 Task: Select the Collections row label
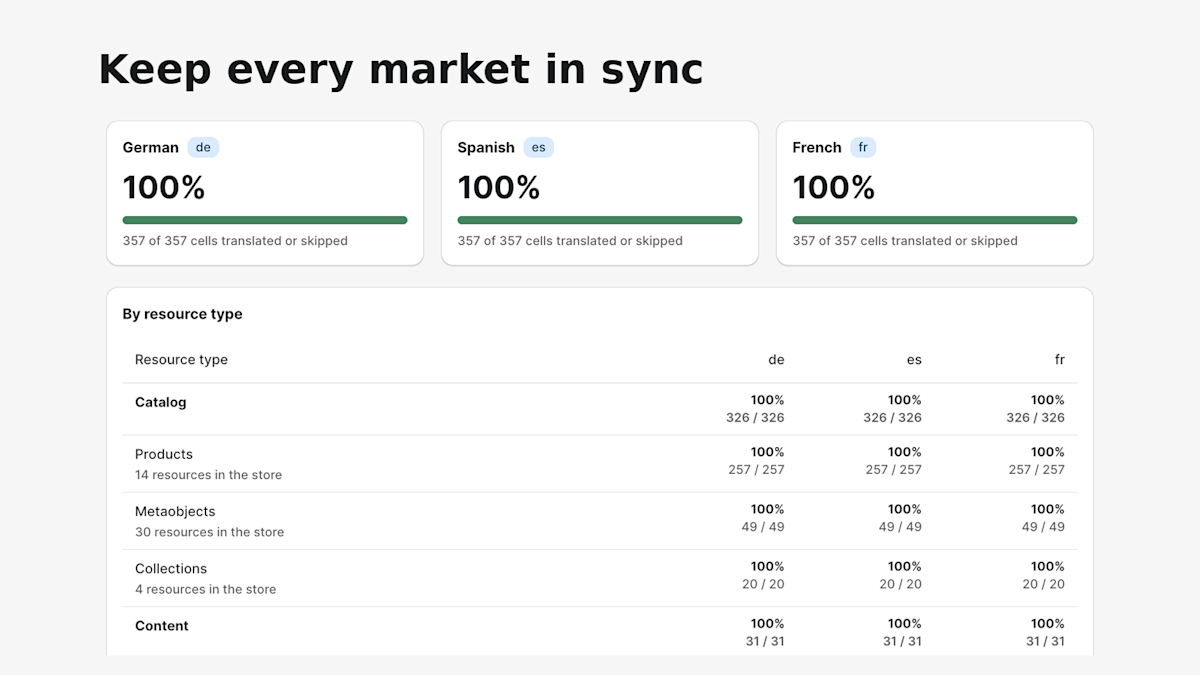tap(171, 568)
